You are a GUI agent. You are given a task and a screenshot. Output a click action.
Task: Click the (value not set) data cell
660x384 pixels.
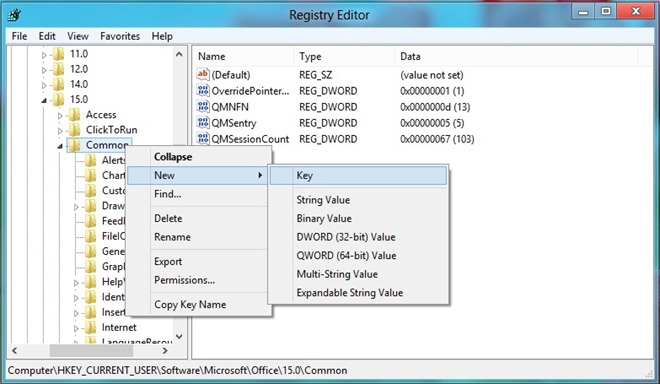(431, 75)
